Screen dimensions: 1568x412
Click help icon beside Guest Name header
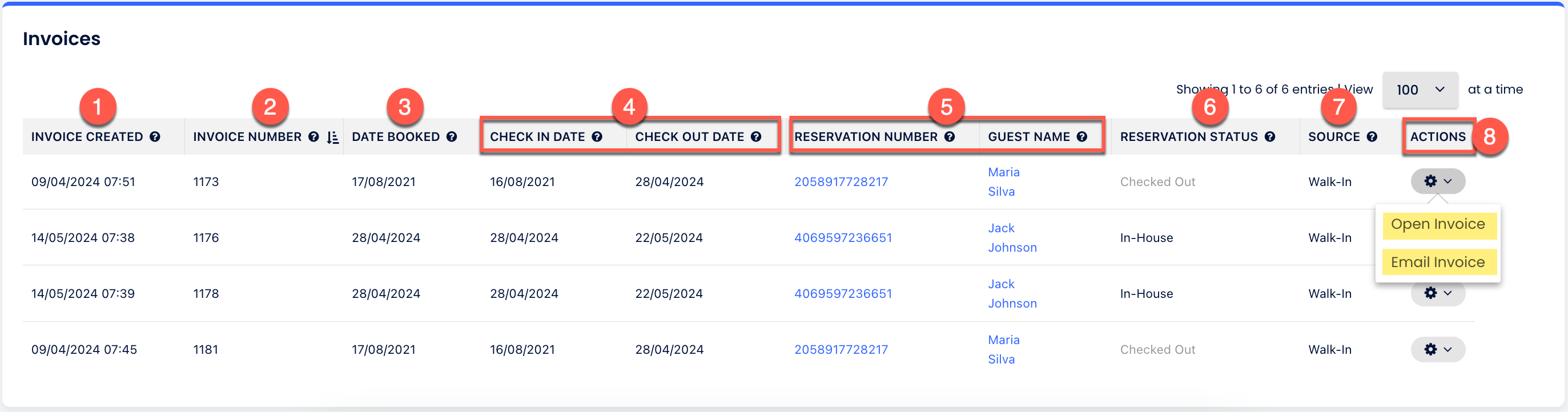point(1081,137)
